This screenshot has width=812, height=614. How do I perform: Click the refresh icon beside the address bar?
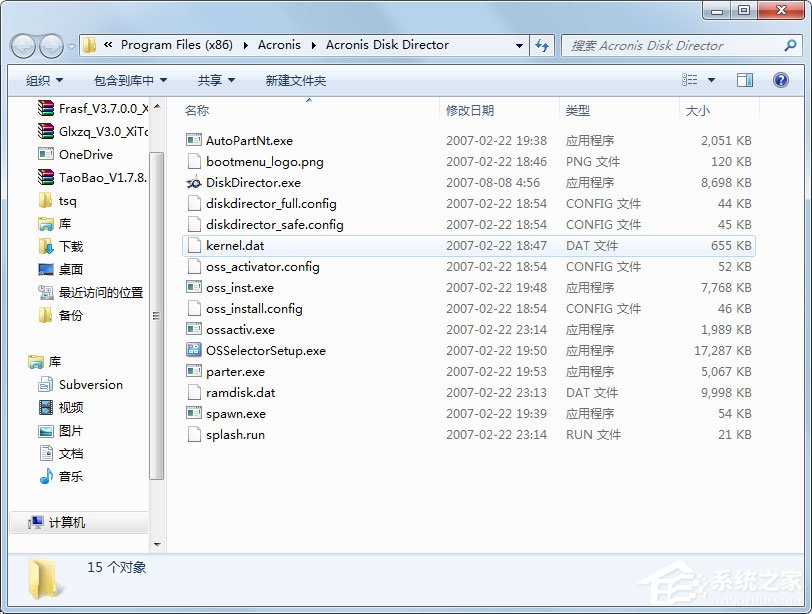(540, 45)
